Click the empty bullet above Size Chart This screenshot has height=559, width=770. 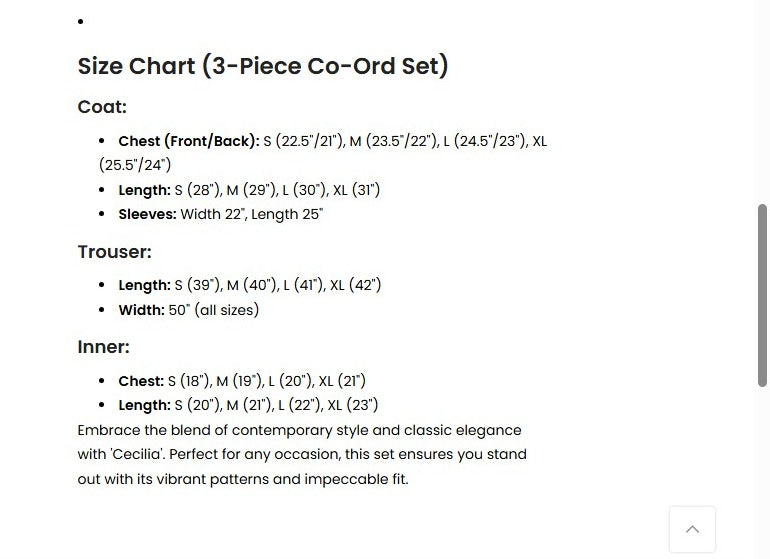click(x=80, y=21)
